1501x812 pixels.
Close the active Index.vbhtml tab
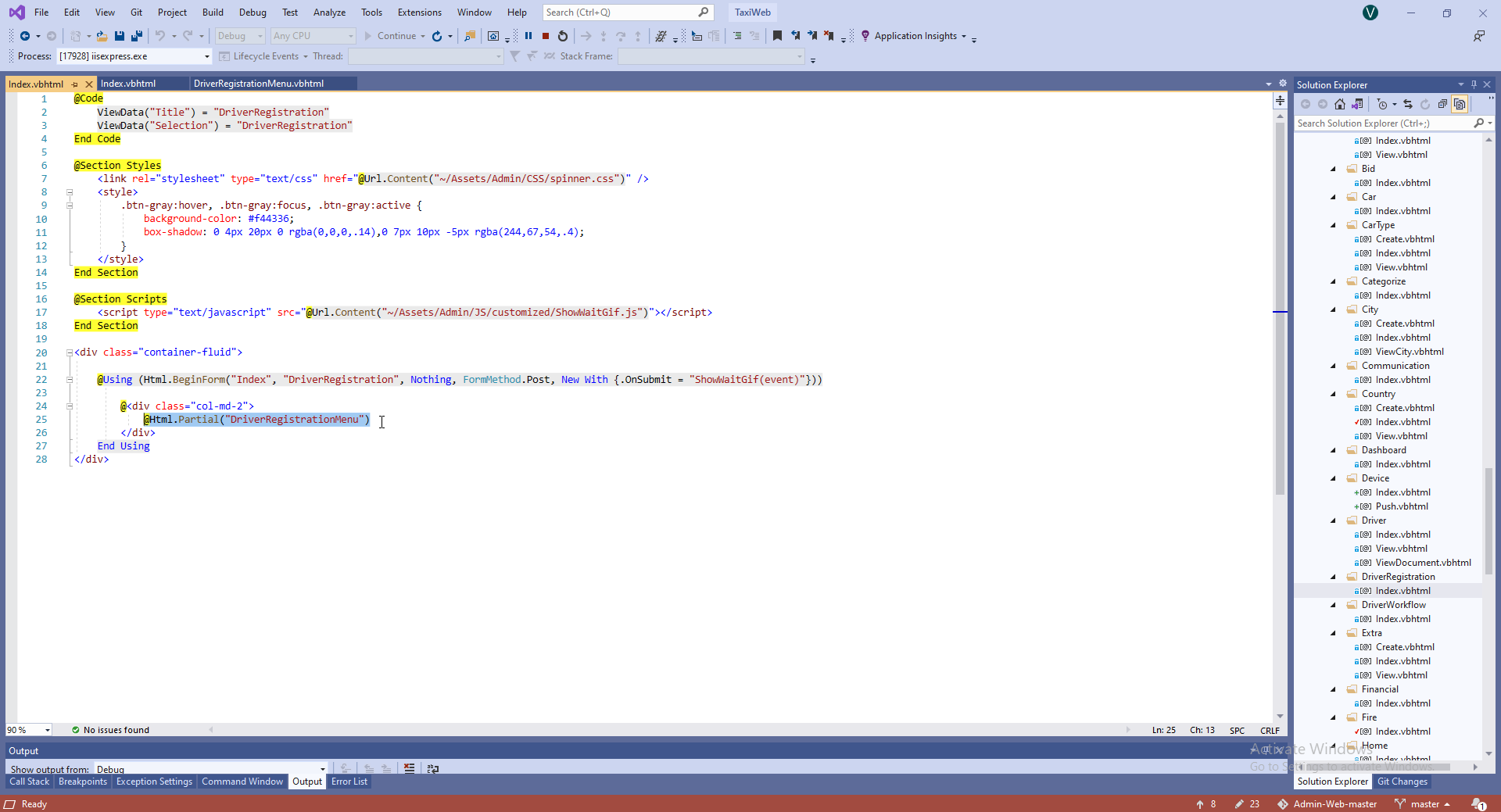[89, 84]
